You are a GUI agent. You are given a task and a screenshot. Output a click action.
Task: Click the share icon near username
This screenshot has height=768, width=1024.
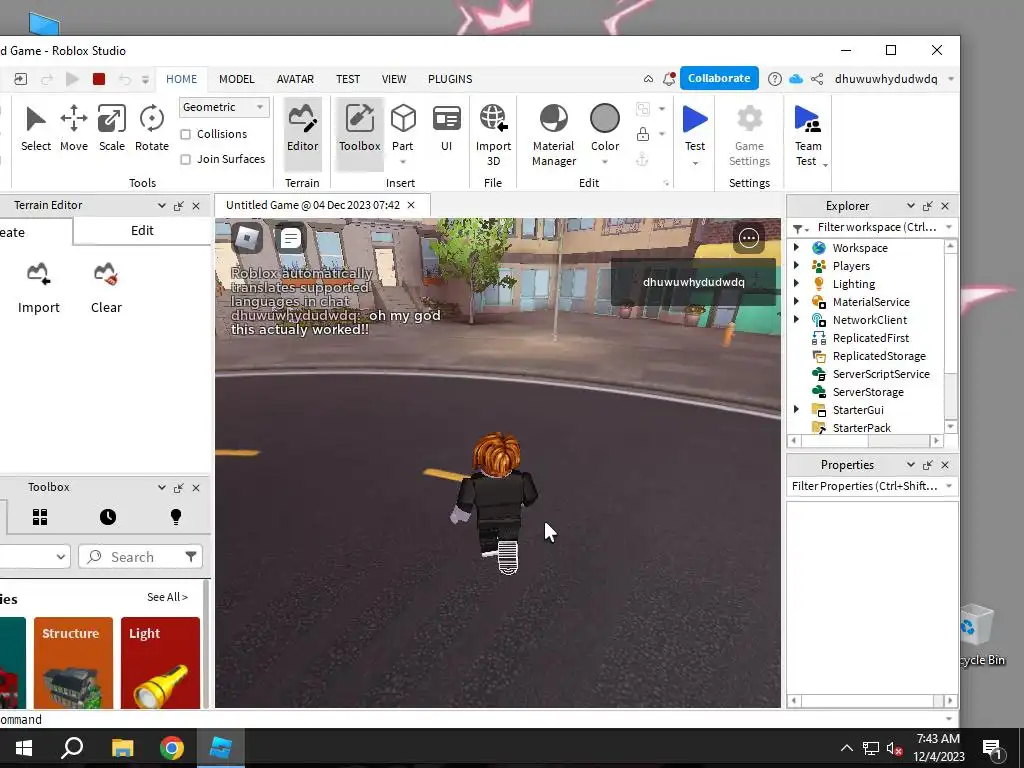tap(817, 79)
